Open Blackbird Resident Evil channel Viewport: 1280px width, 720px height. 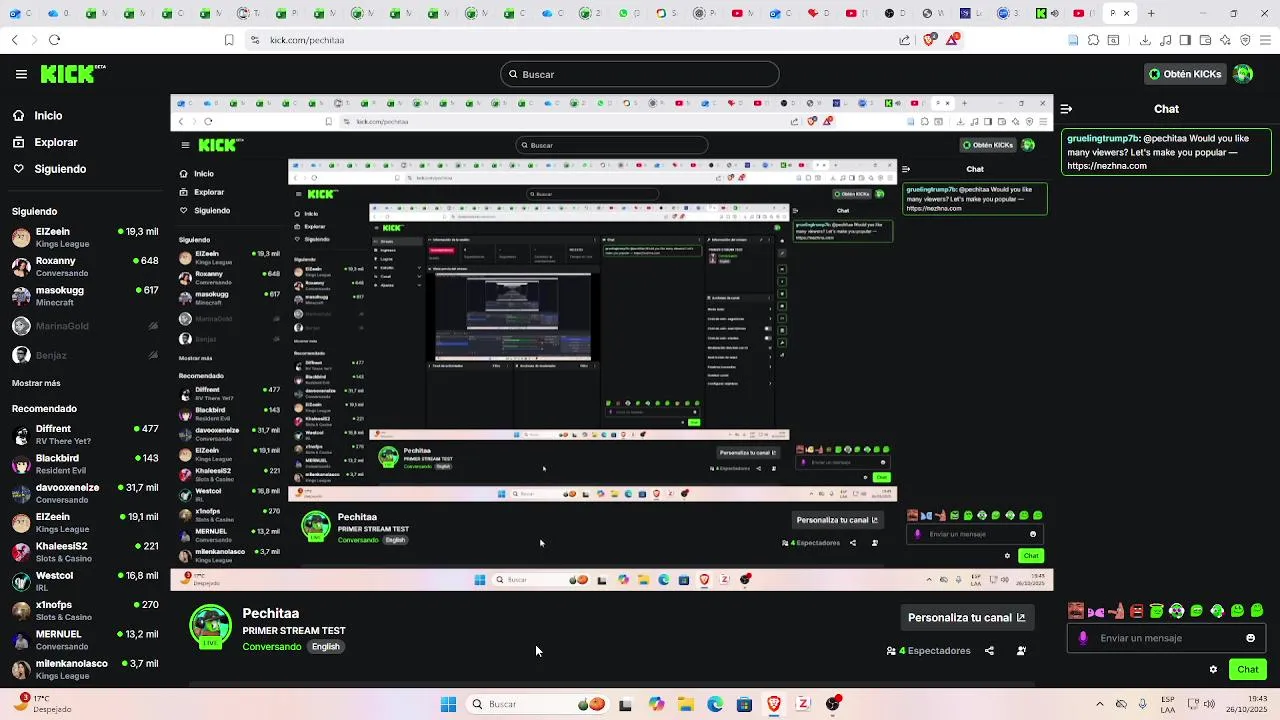[x=85, y=464]
